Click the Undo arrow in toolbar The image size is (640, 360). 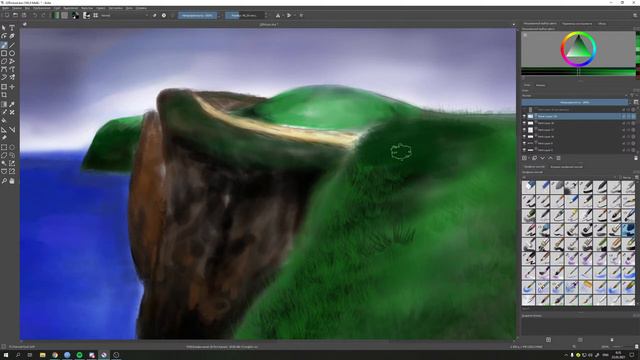coord(35,16)
